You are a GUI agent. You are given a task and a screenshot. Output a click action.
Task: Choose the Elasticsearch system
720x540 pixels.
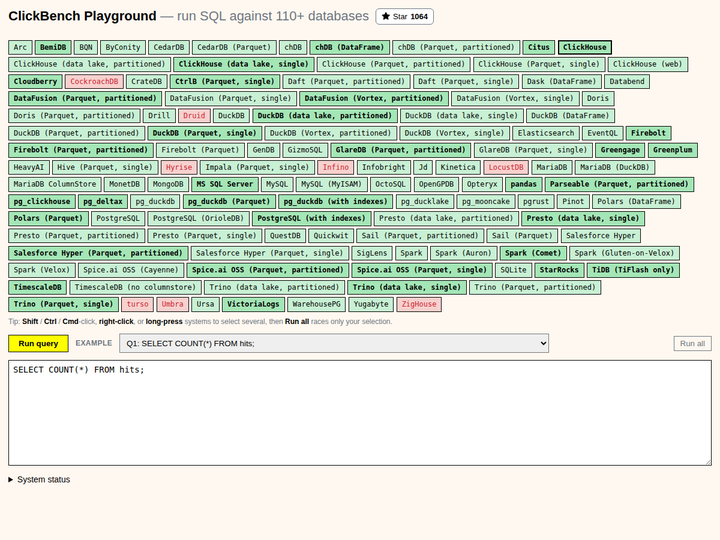click(x=546, y=133)
